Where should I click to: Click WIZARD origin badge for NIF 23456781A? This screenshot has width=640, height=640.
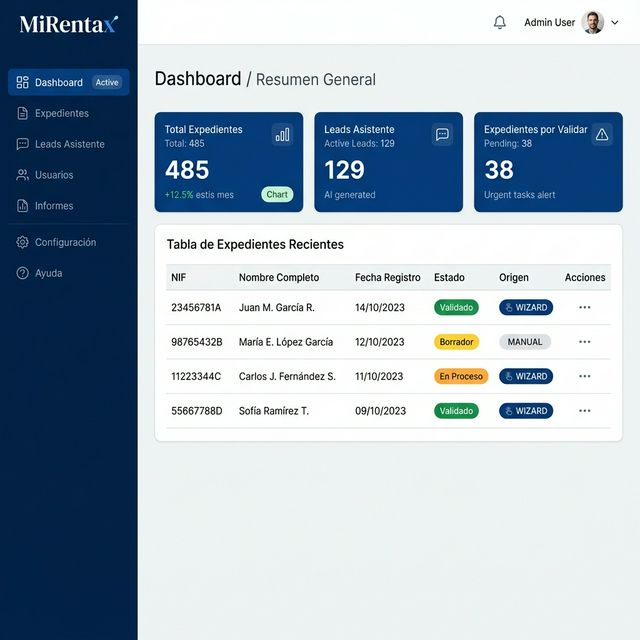526,307
